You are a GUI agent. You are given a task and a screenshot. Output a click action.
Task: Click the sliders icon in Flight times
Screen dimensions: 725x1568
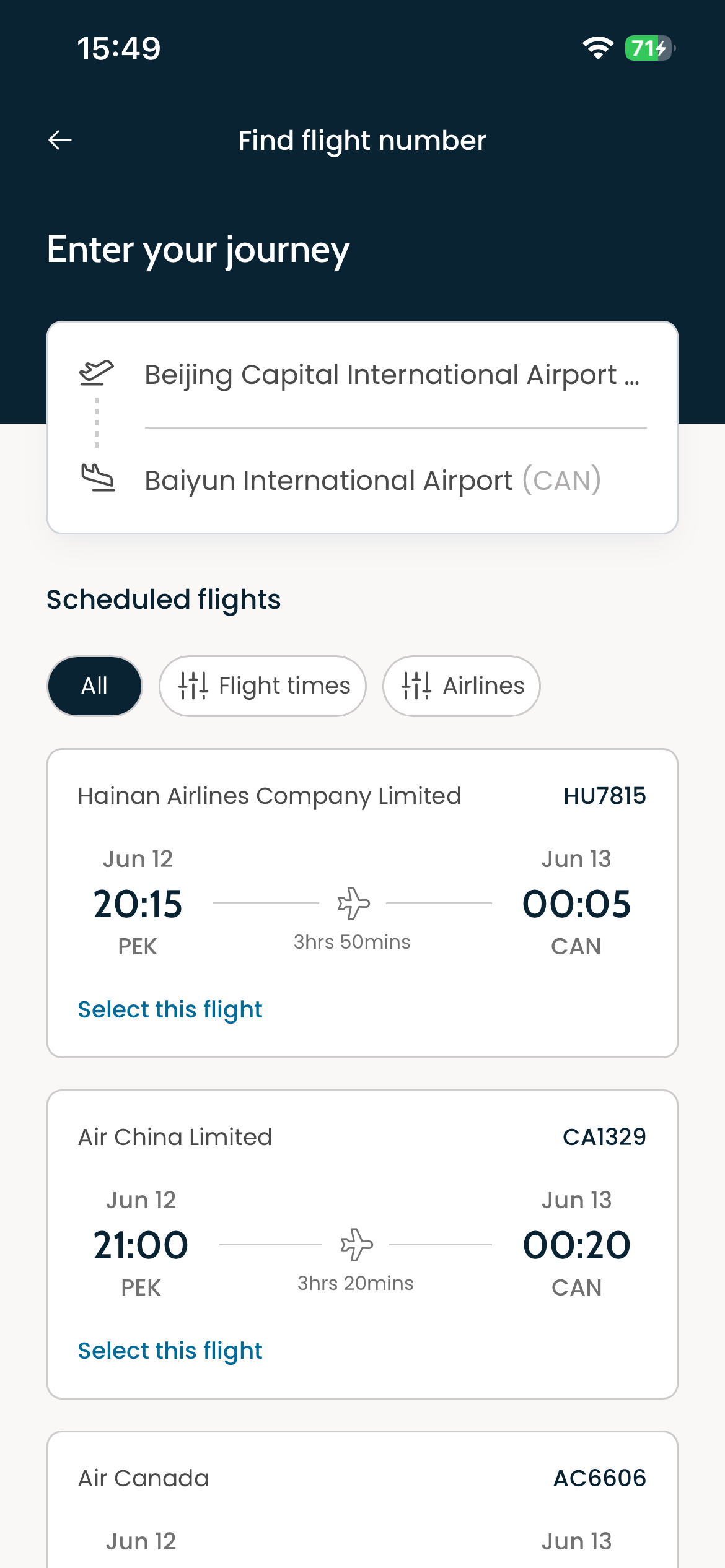click(x=193, y=686)
